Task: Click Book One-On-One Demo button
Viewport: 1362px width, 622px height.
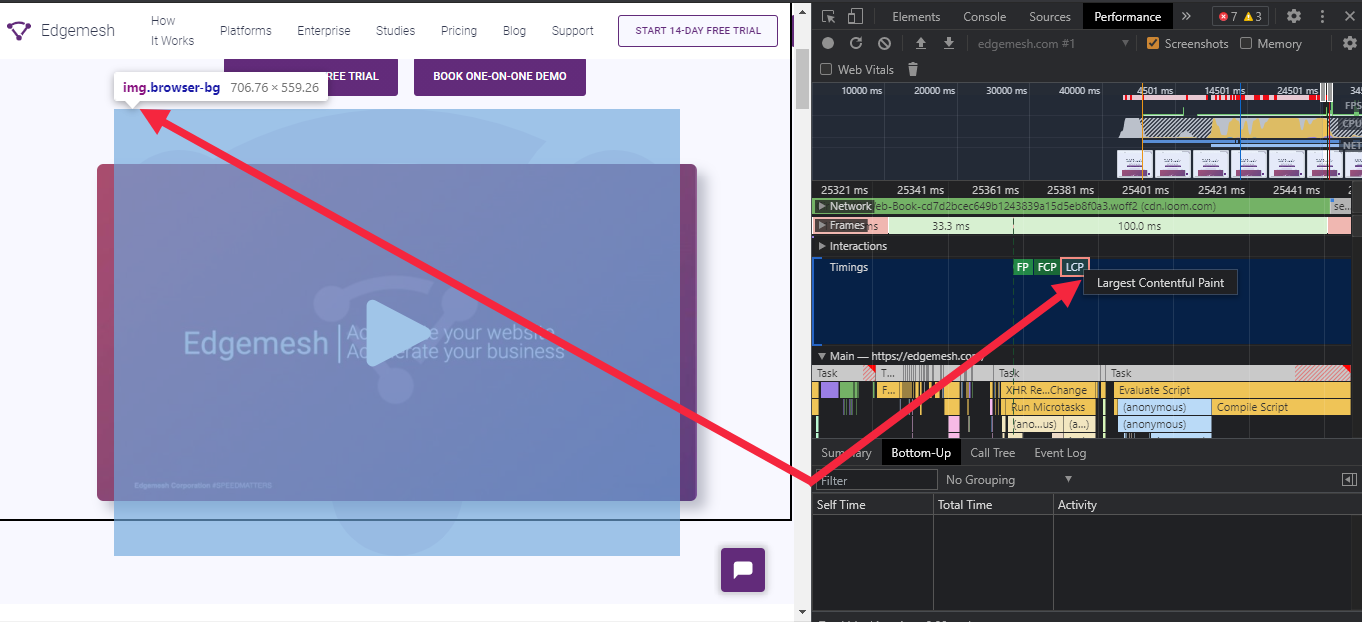Action: 500,77
